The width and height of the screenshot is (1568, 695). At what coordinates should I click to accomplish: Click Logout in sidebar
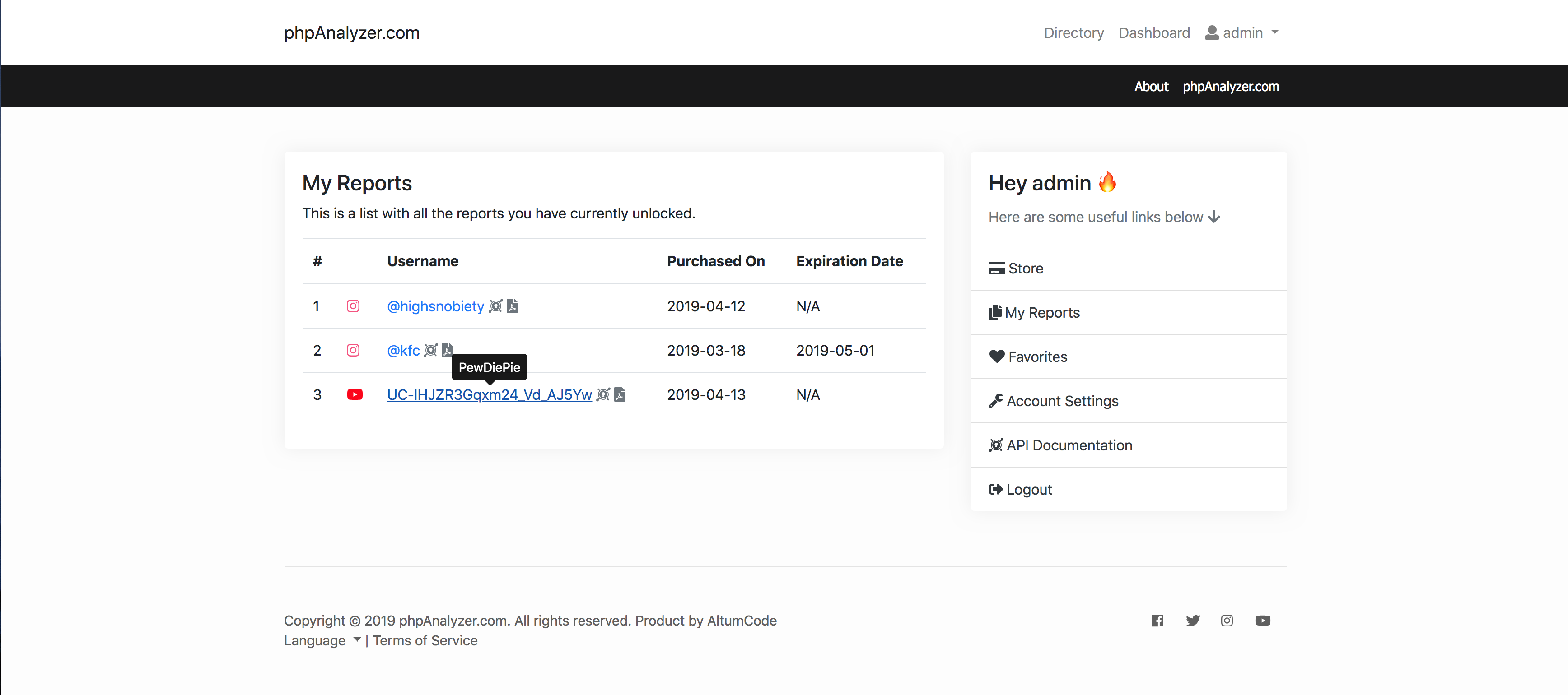pos(1029,490)
